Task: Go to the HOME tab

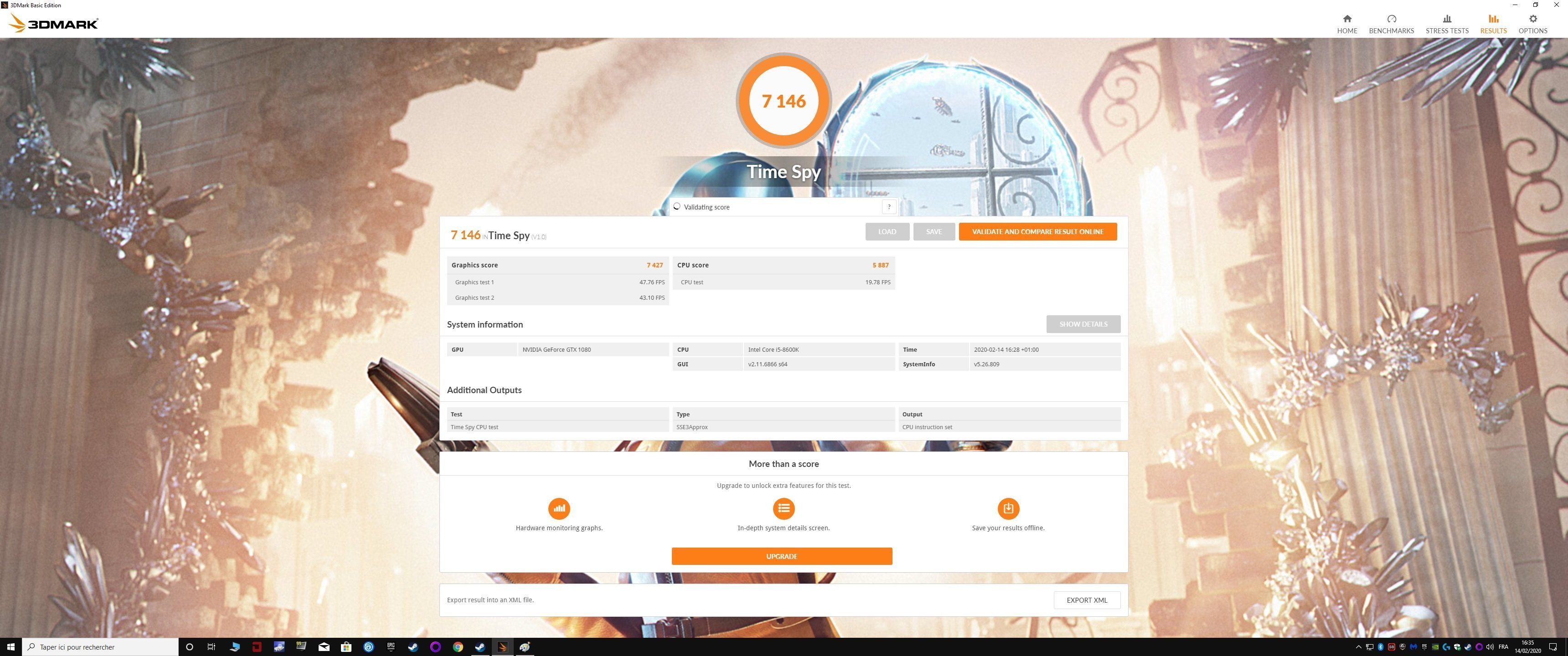Action: coord(1346,24)
